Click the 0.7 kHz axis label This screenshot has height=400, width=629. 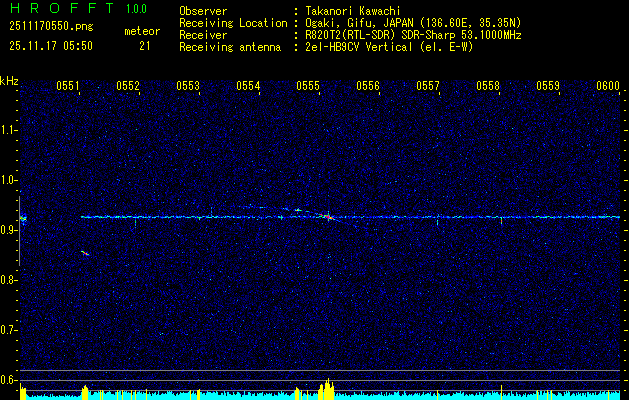(x=8, y=330)
